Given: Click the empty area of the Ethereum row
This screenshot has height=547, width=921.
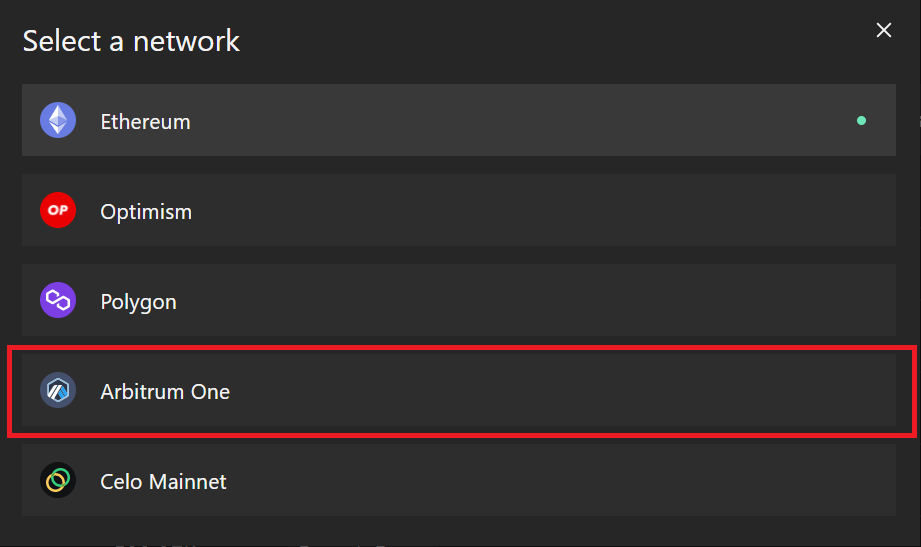Looking at the screenshot, I should [517, 120].
